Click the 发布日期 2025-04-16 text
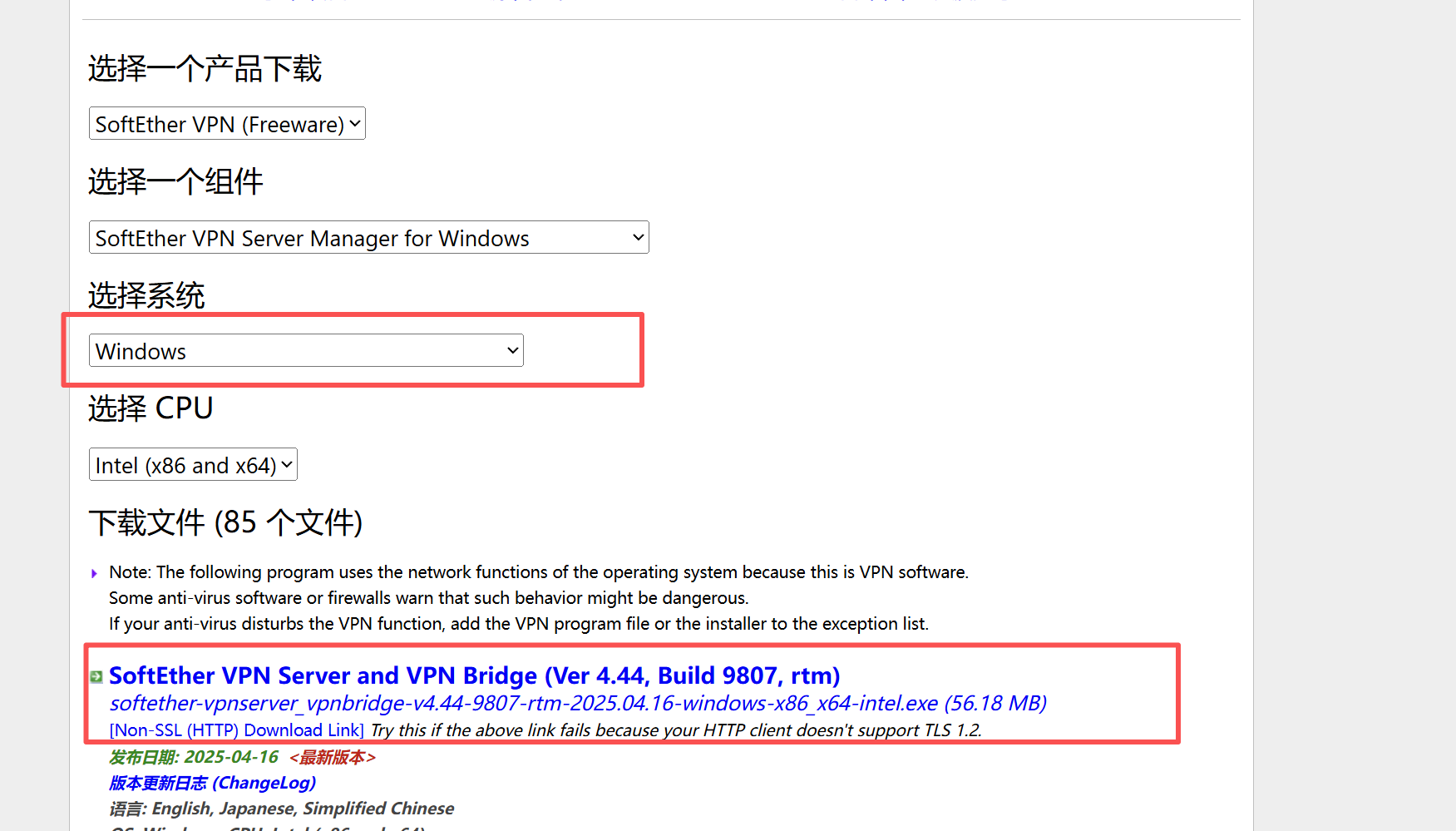Screen dimensions: 1456x831 click(x=194, y=757)
